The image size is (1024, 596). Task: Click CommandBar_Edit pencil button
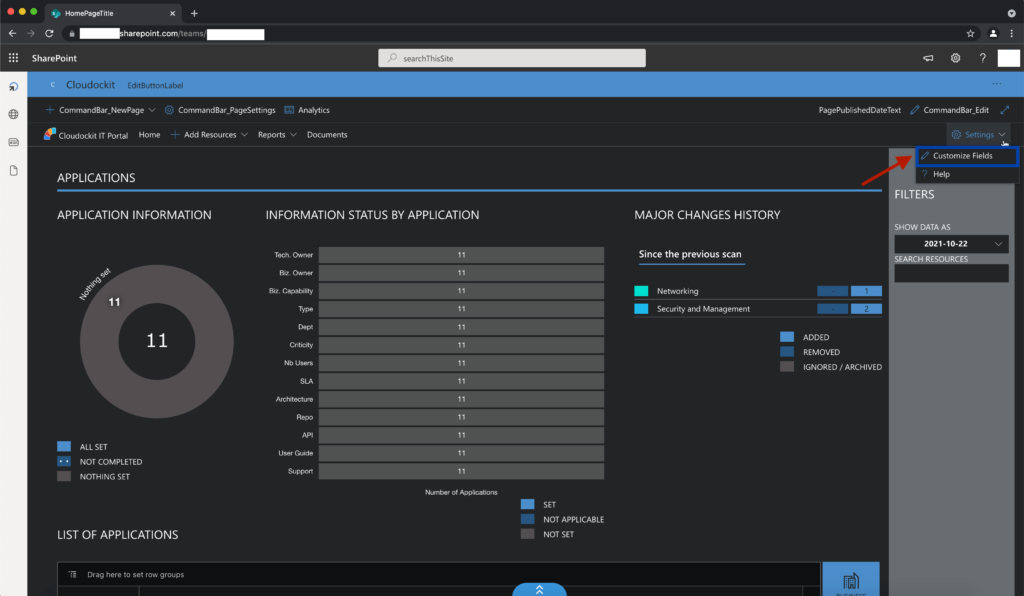(950, 110)
